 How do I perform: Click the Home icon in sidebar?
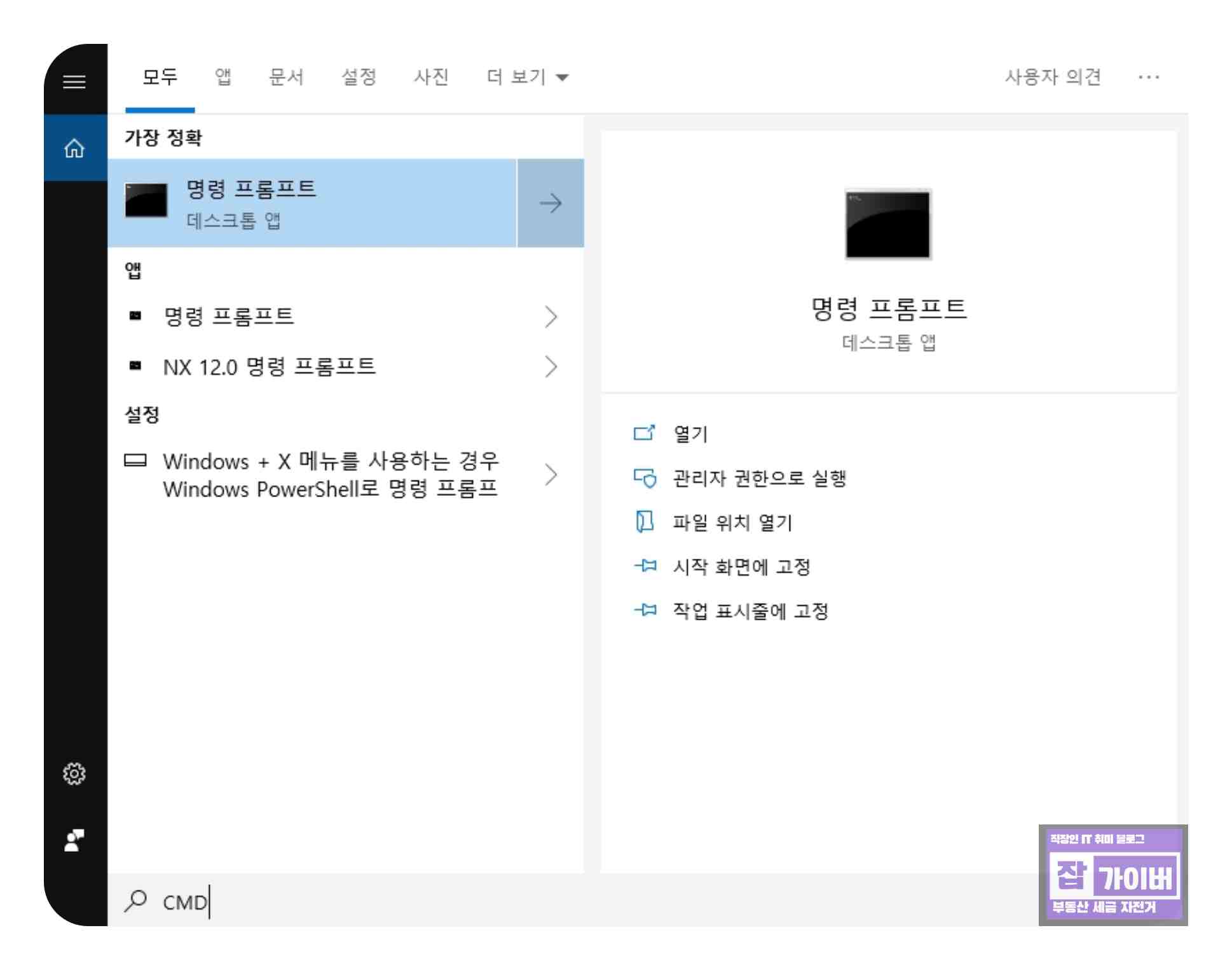(74, 149)
